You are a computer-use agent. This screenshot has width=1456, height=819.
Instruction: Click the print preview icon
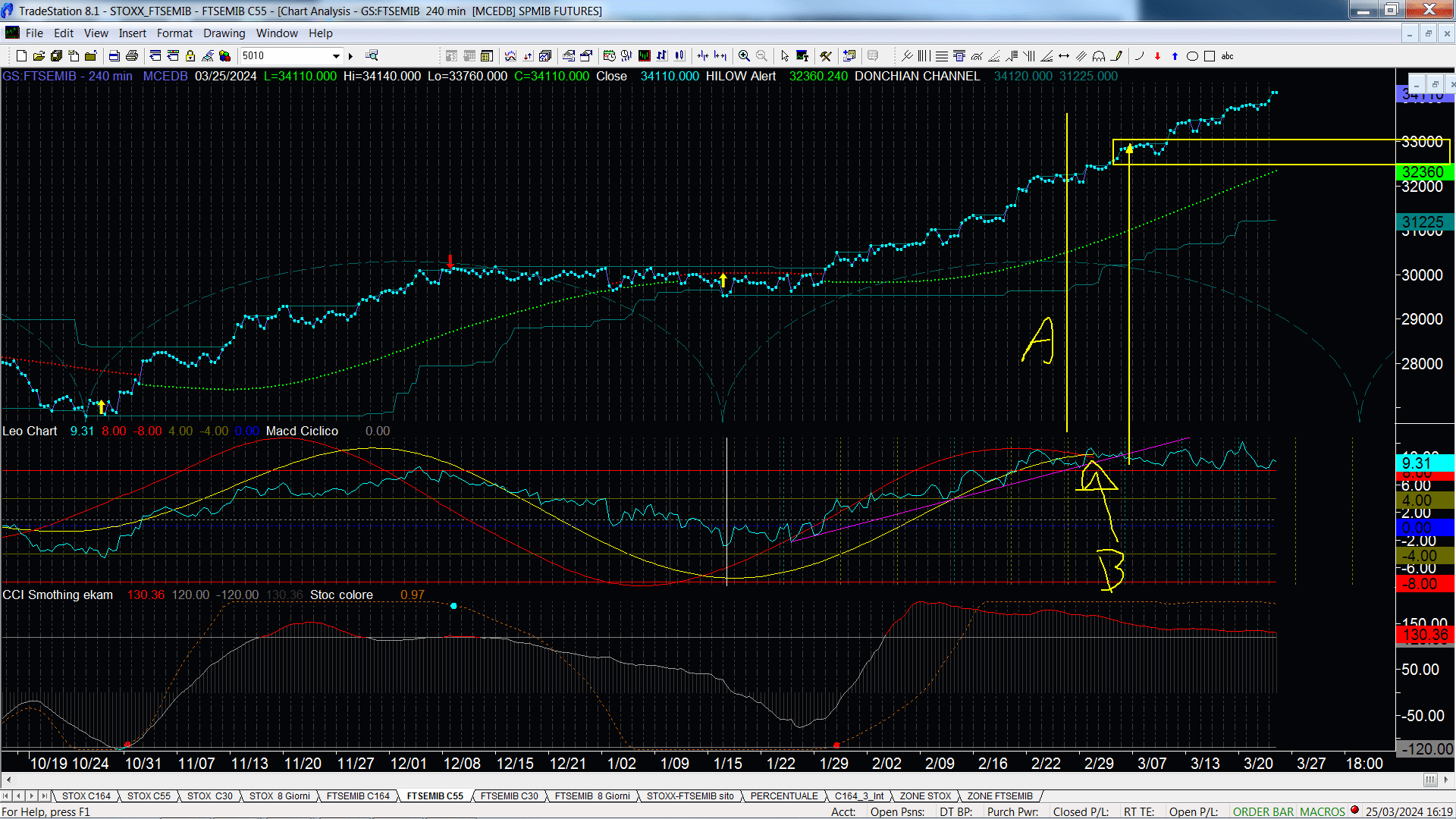114,56
